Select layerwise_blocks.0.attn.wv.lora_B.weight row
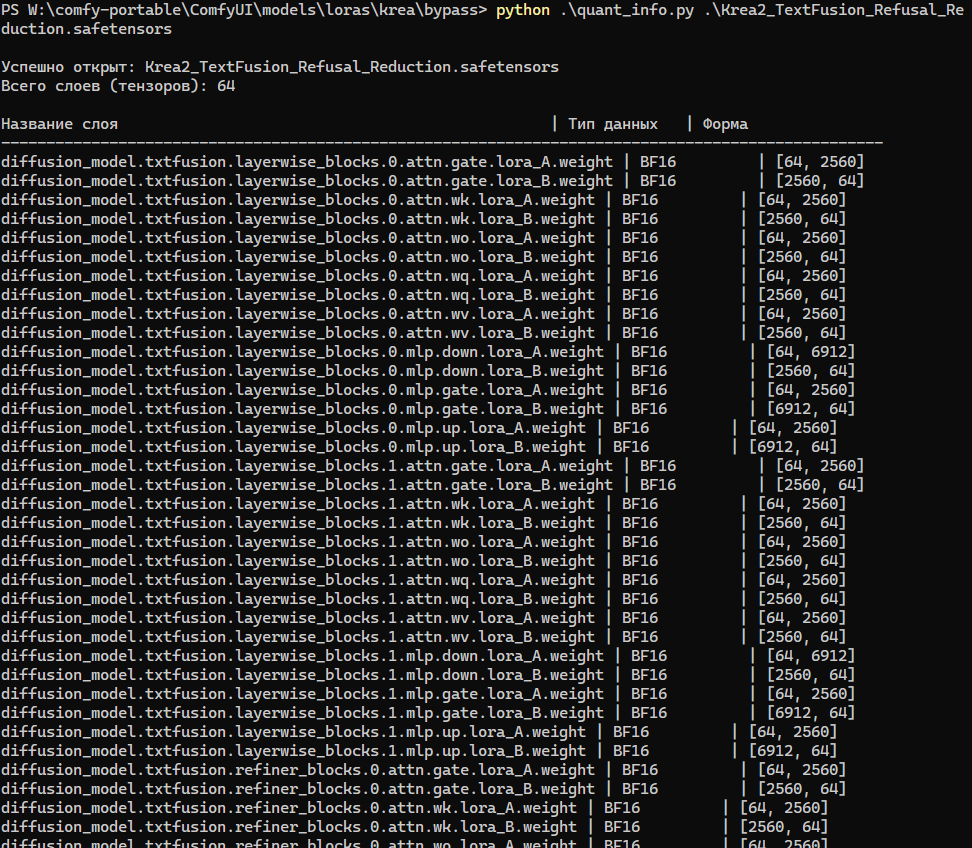The height and width of the screenshot is (848, 972). coord(423,333)
